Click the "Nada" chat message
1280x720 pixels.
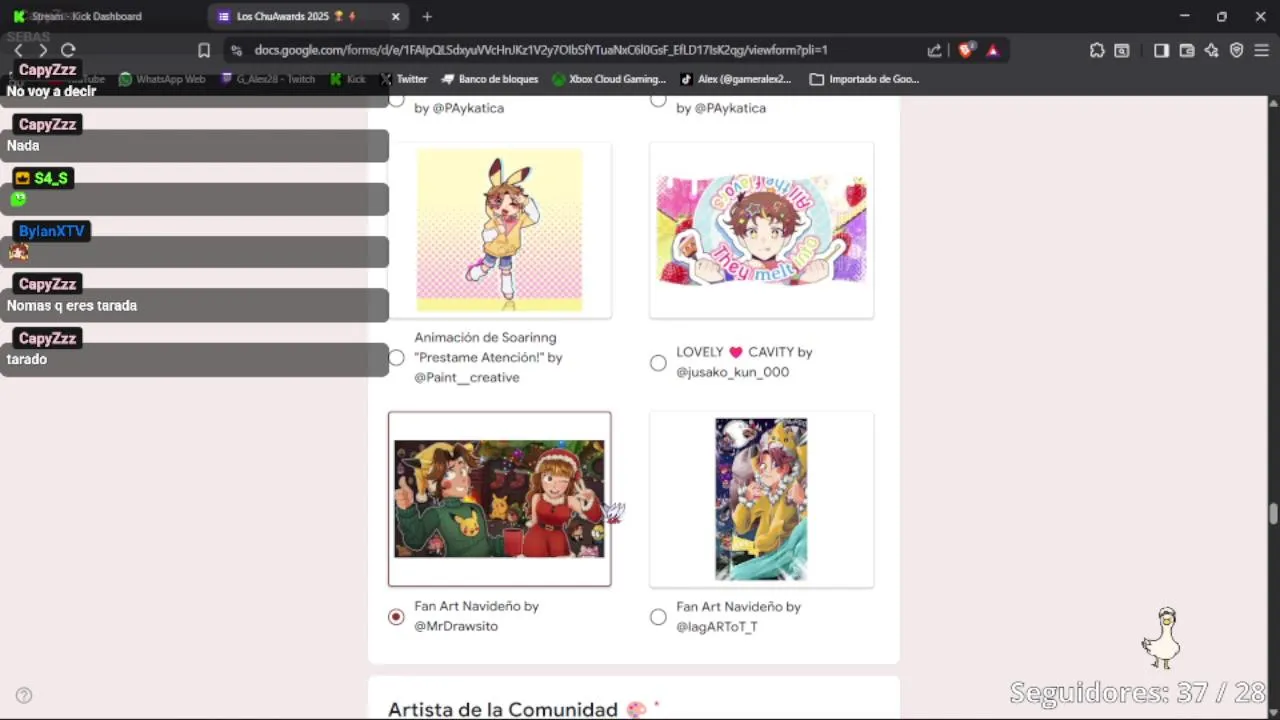pyautogui.click(x=23, y=146)
